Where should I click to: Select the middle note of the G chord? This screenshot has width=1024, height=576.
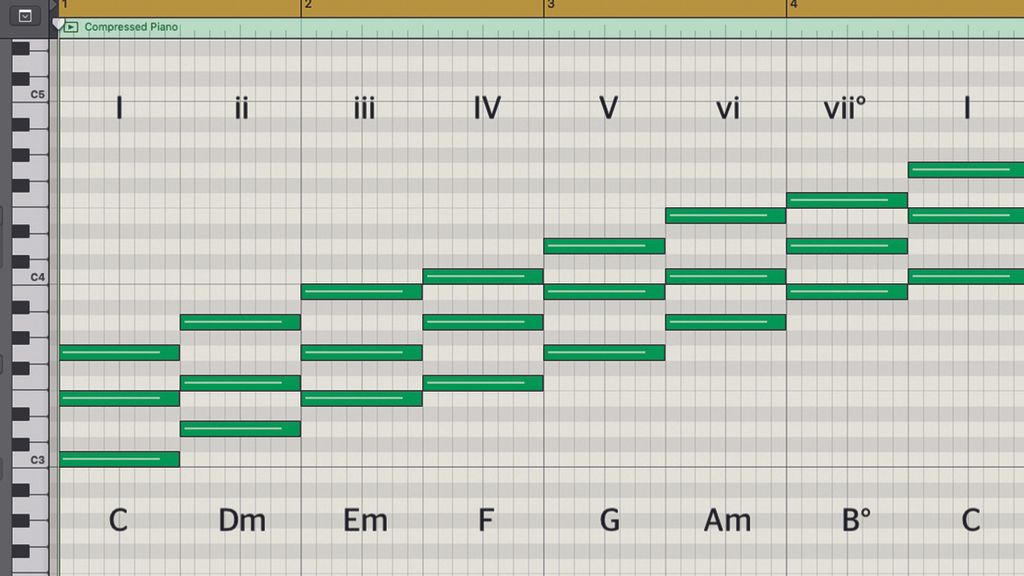click(x=605, y=291)
